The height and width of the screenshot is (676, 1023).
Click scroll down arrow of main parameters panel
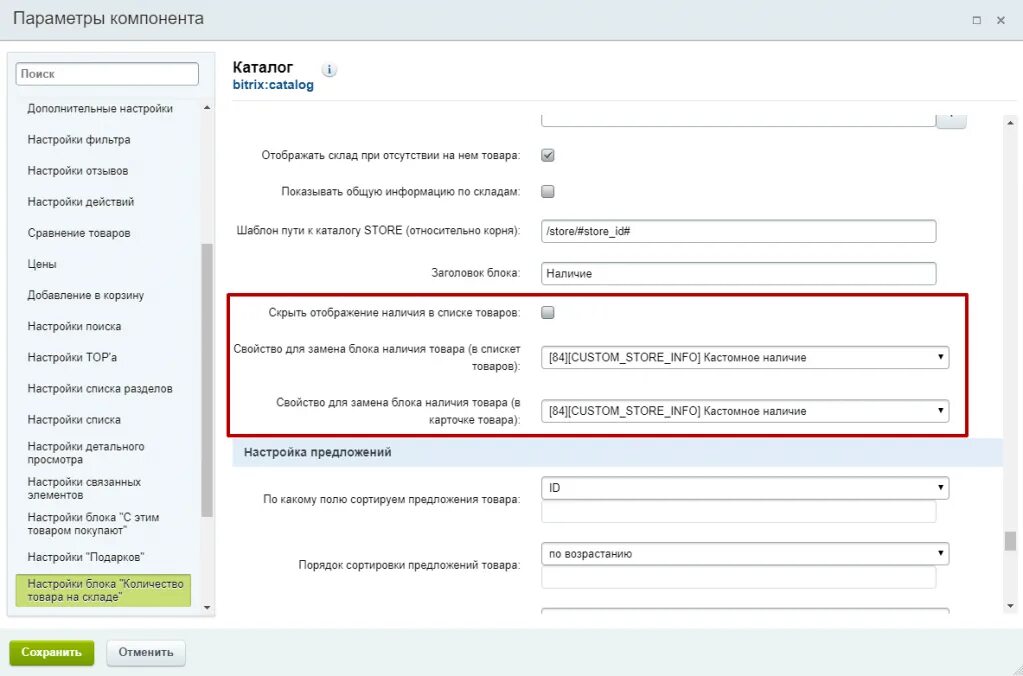coord(1010,607)
